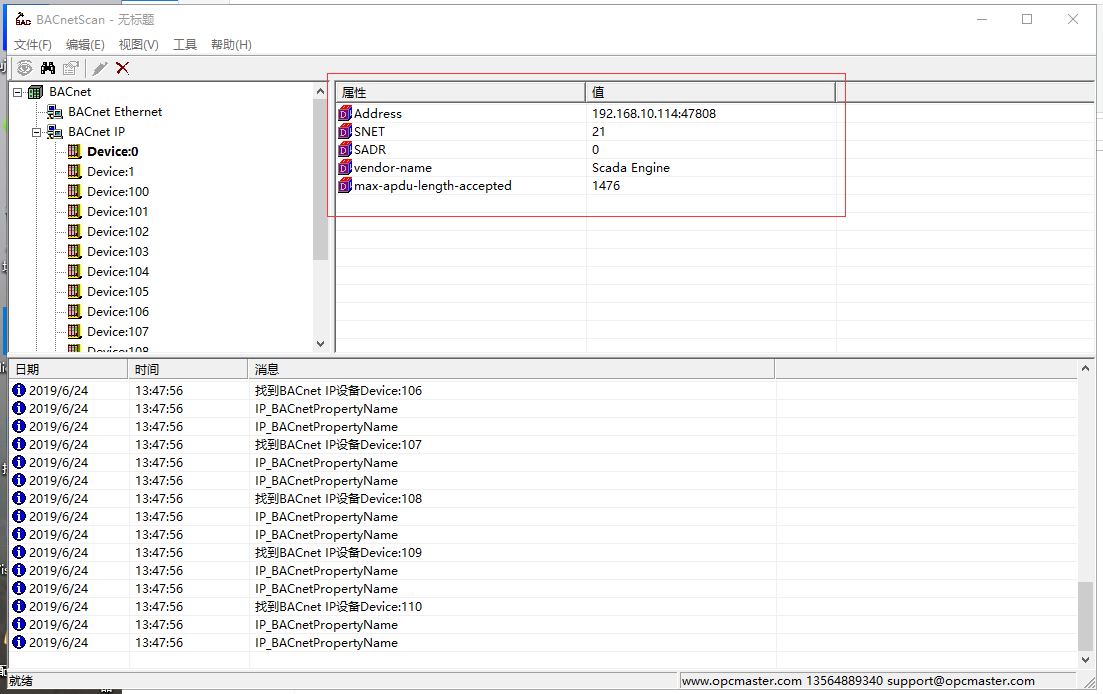Click www.opcmaster.com contact text in status bar
Screen dimensions: 1103x694
(x=858, y=681)
